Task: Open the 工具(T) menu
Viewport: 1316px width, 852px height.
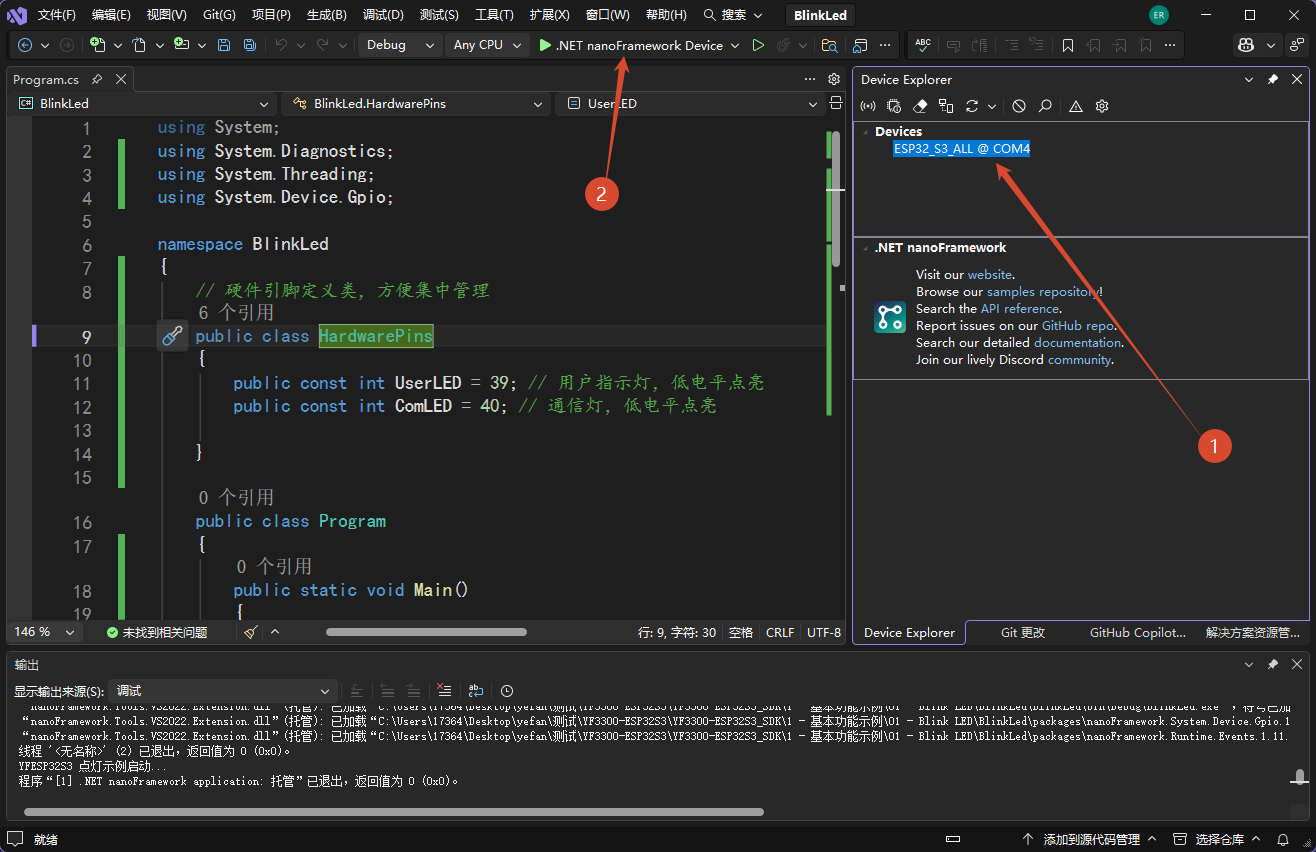Action: (494, 15)
